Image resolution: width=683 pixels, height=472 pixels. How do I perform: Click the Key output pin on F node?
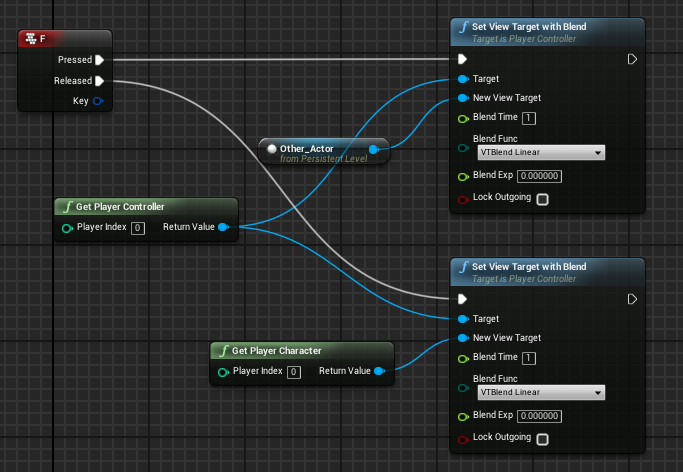click(98, 101)
